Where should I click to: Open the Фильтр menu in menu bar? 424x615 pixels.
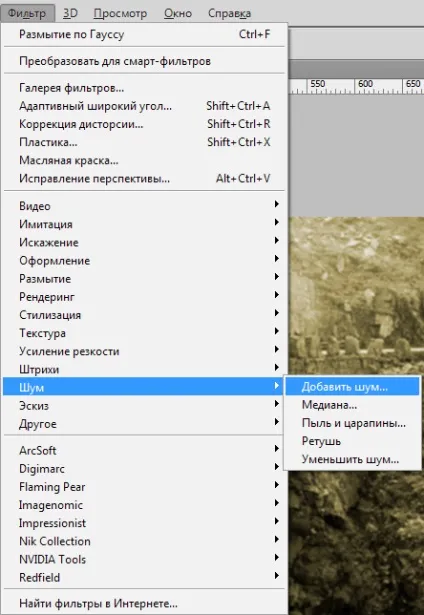[27, 13]
